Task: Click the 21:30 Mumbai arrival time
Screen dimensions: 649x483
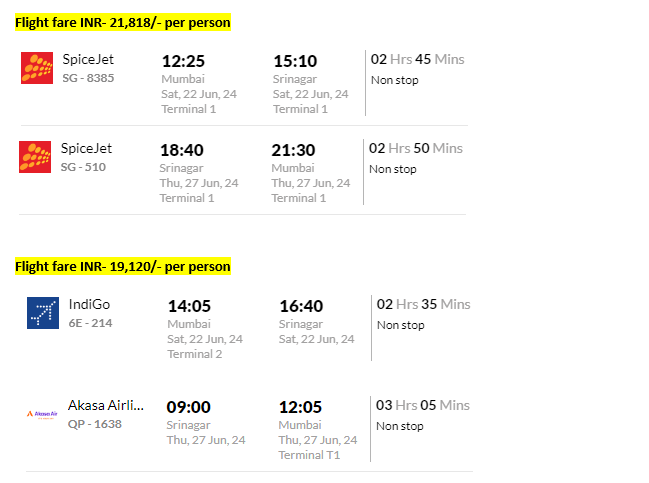Action: point(293,150)
